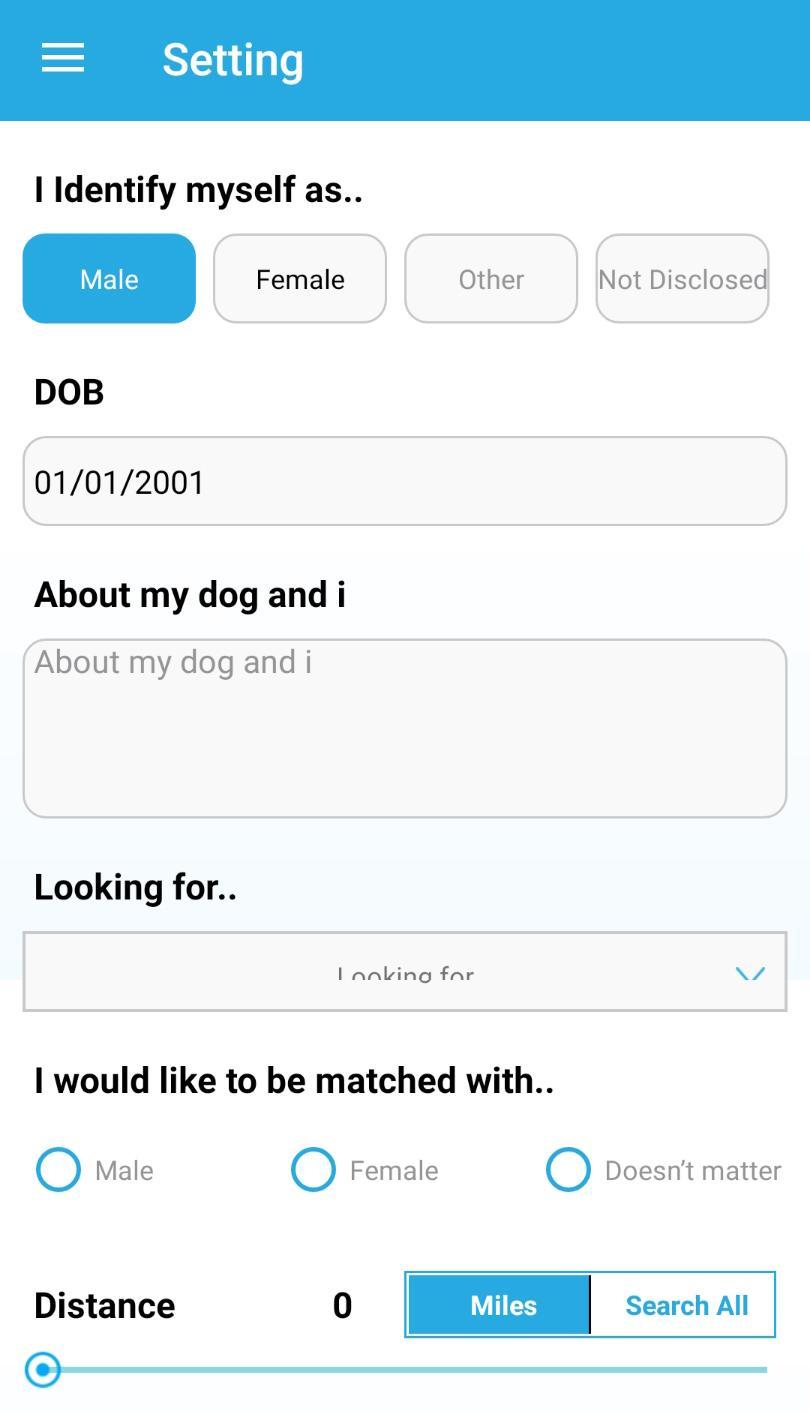Select Male radio for match preference

tap(58, 1169)
